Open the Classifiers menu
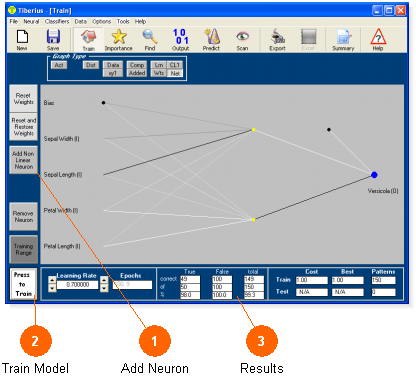This screenshot has height=378, width=416. (57, 21)
